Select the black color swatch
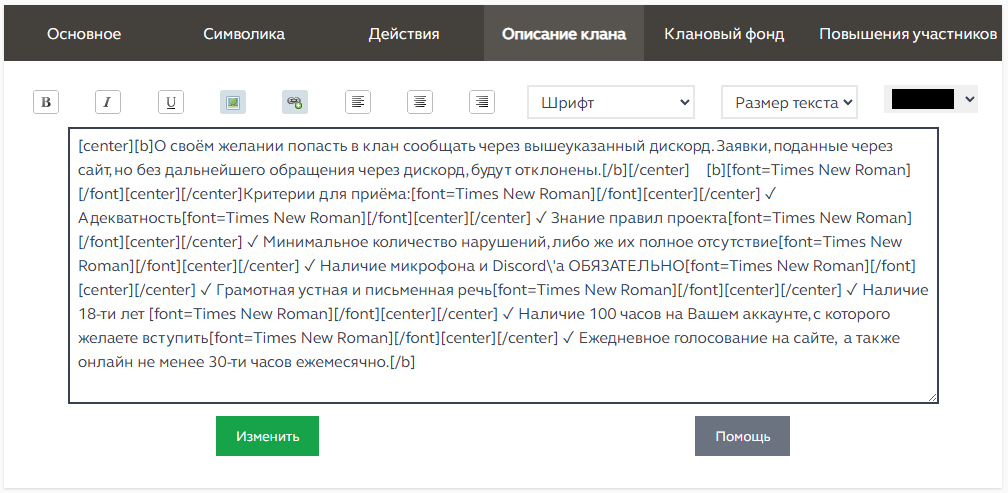Screen dimensions: 1008x493 tap(923, 99)
